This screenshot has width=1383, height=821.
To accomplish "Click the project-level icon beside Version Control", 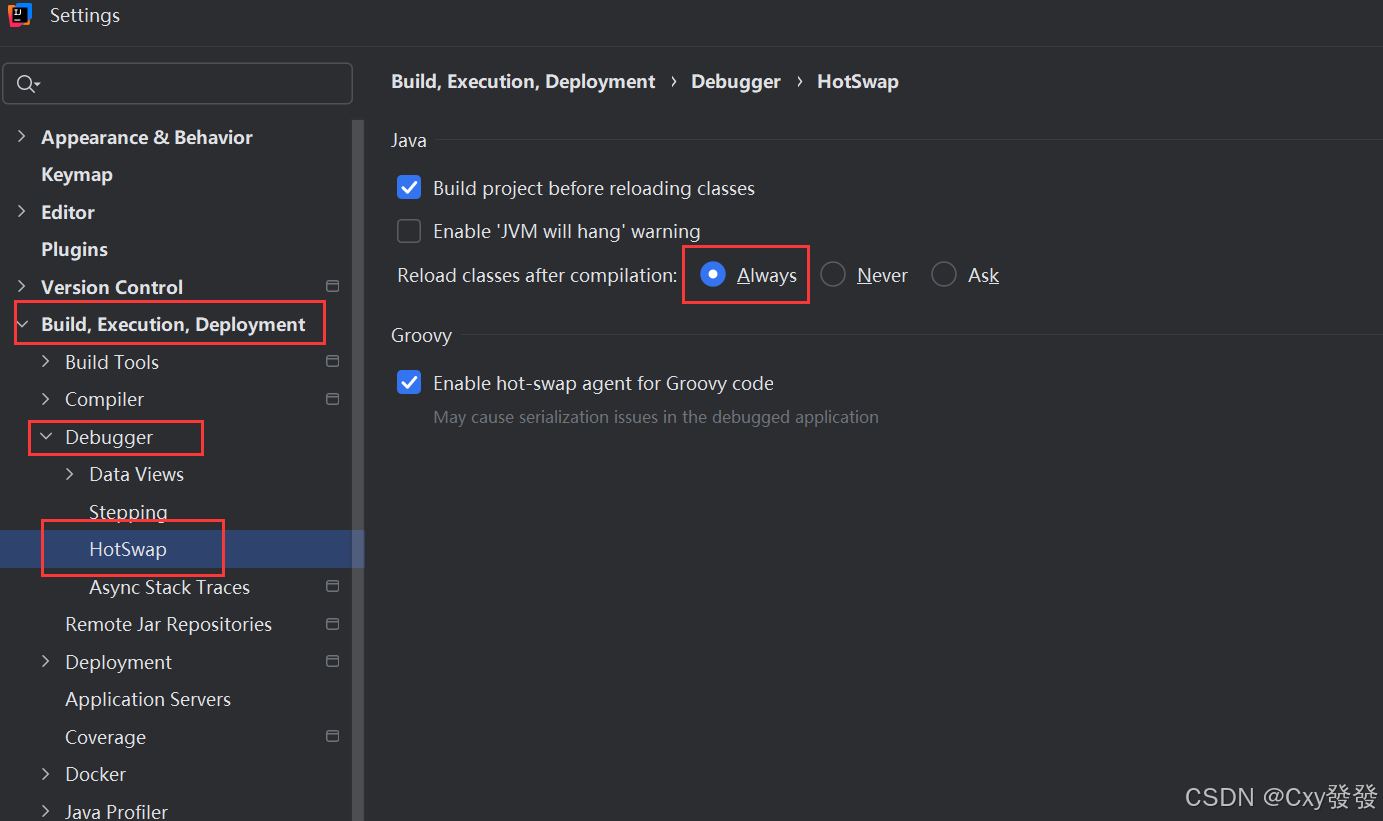I will point(333,286).
